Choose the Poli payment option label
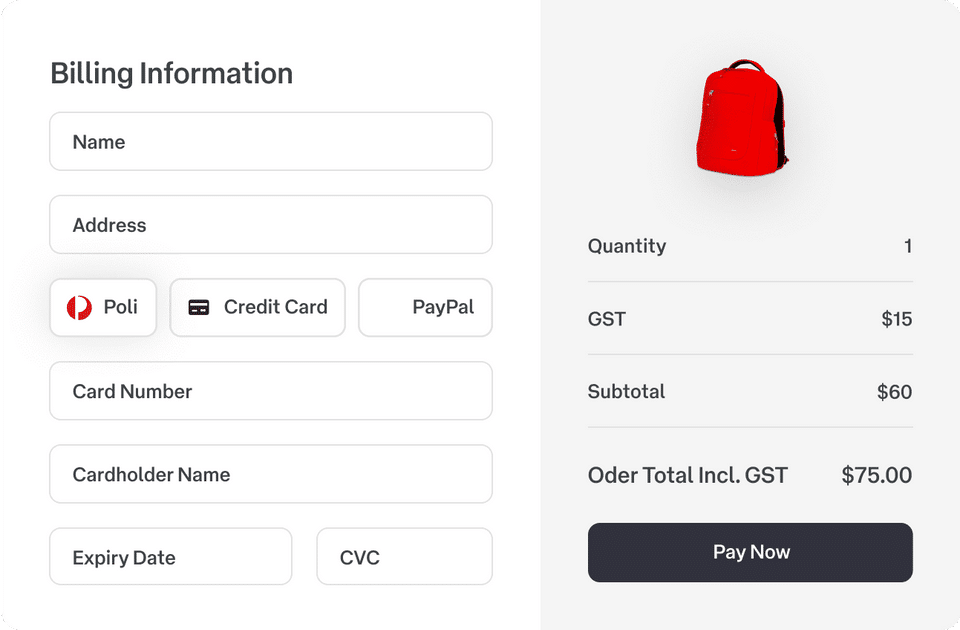The image size is (960, 630). (x=121, y=307)
